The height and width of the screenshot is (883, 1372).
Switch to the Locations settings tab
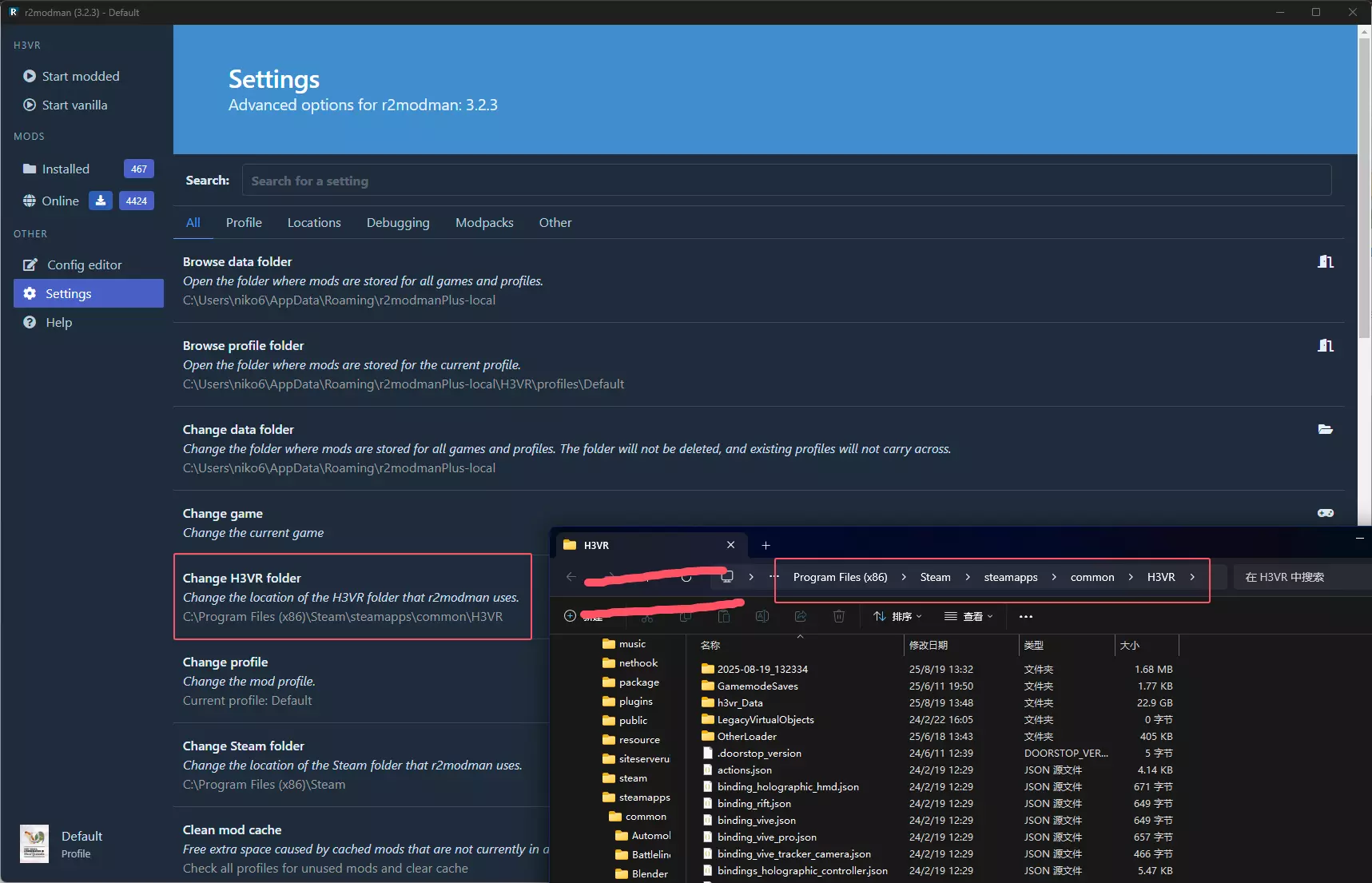tap(314, 223)
